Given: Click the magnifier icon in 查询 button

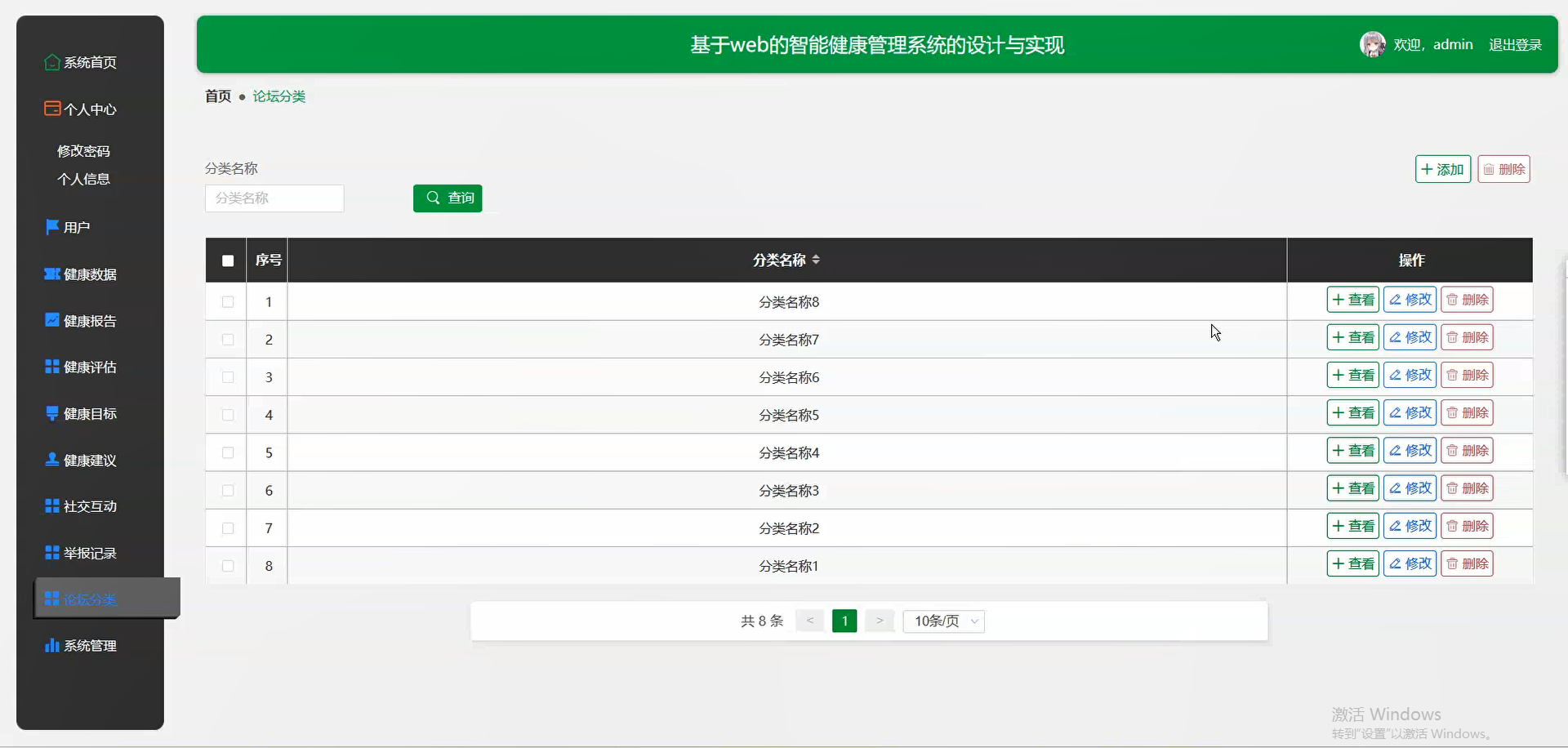Looking at the screenshot, I should click(x=434, y=198).
